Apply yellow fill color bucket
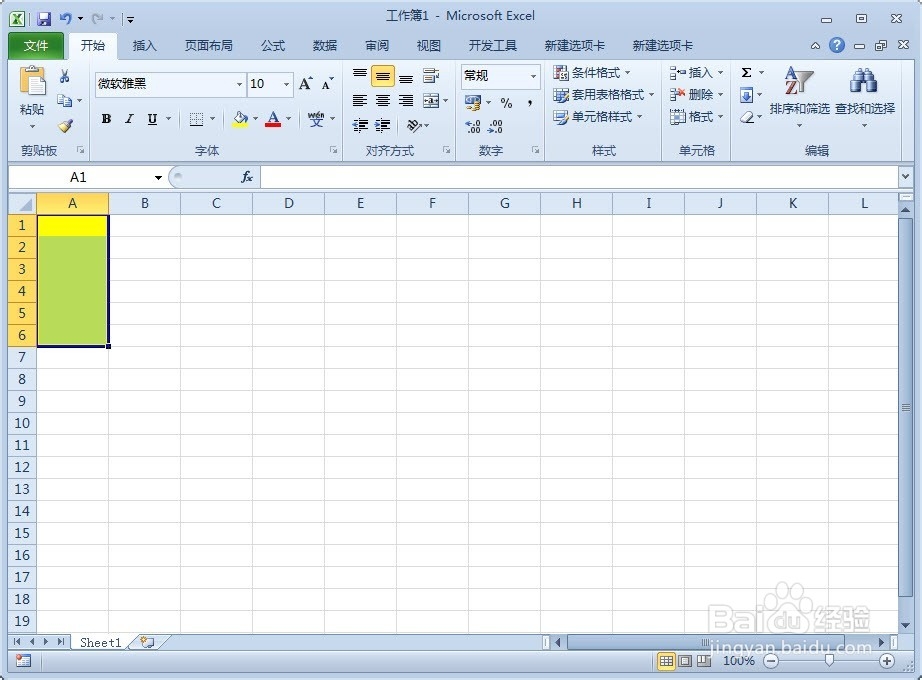This screenshot has width=922, height=680. click(240, 119)
